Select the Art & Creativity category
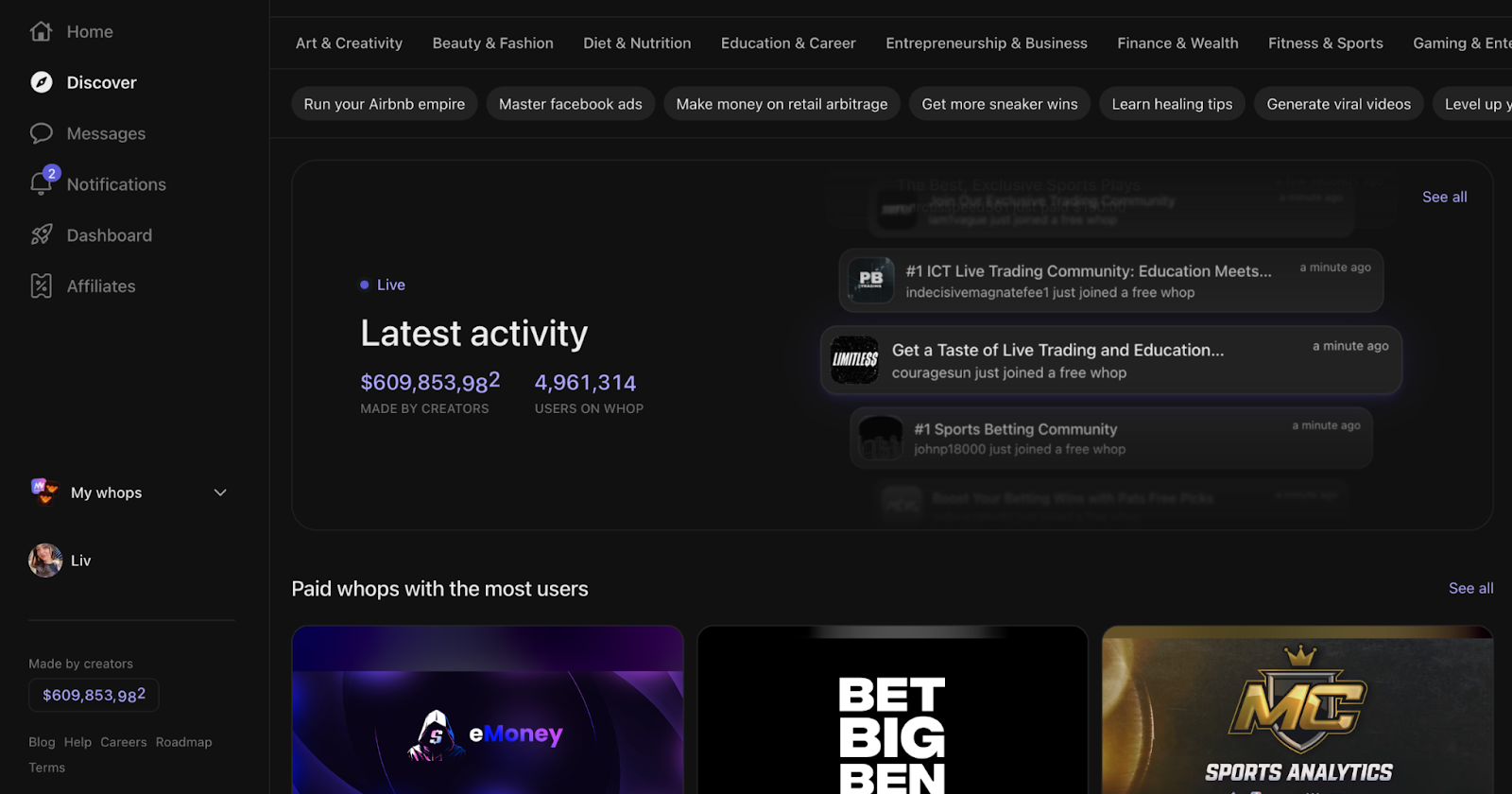This screenshot has height=794, width=1512. [349, 43]
